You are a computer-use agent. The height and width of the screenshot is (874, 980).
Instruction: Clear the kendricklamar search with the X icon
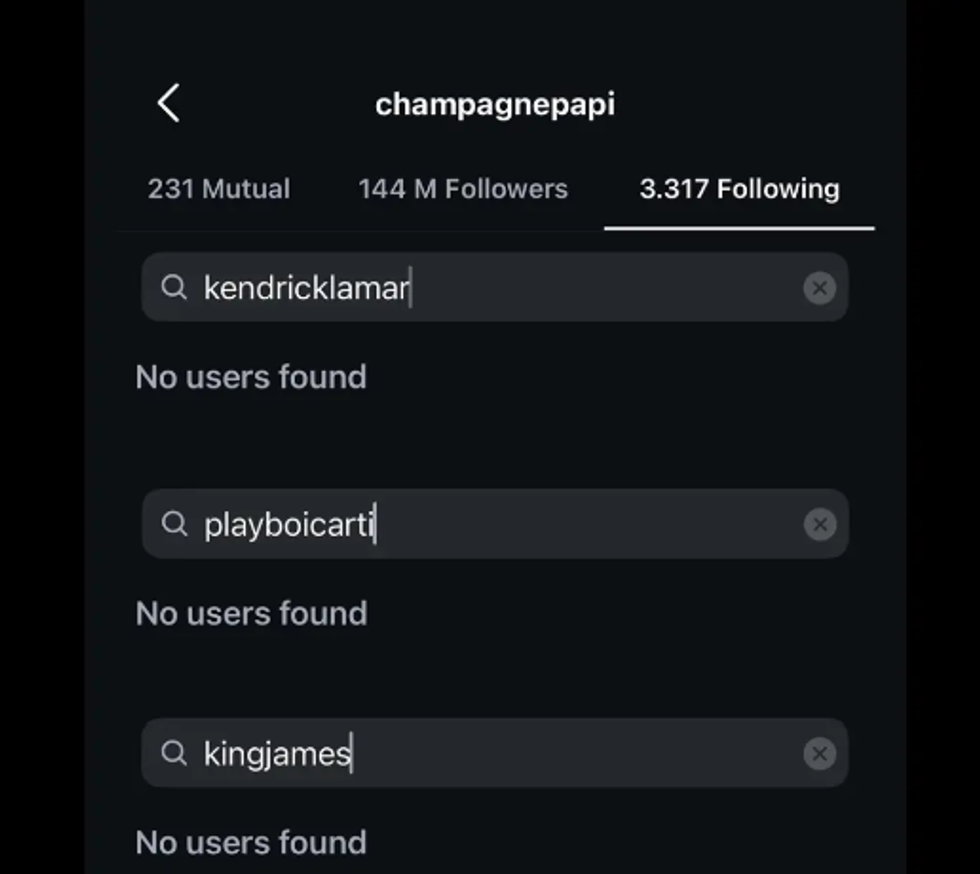pyautogui.click(x=819, y=288)
